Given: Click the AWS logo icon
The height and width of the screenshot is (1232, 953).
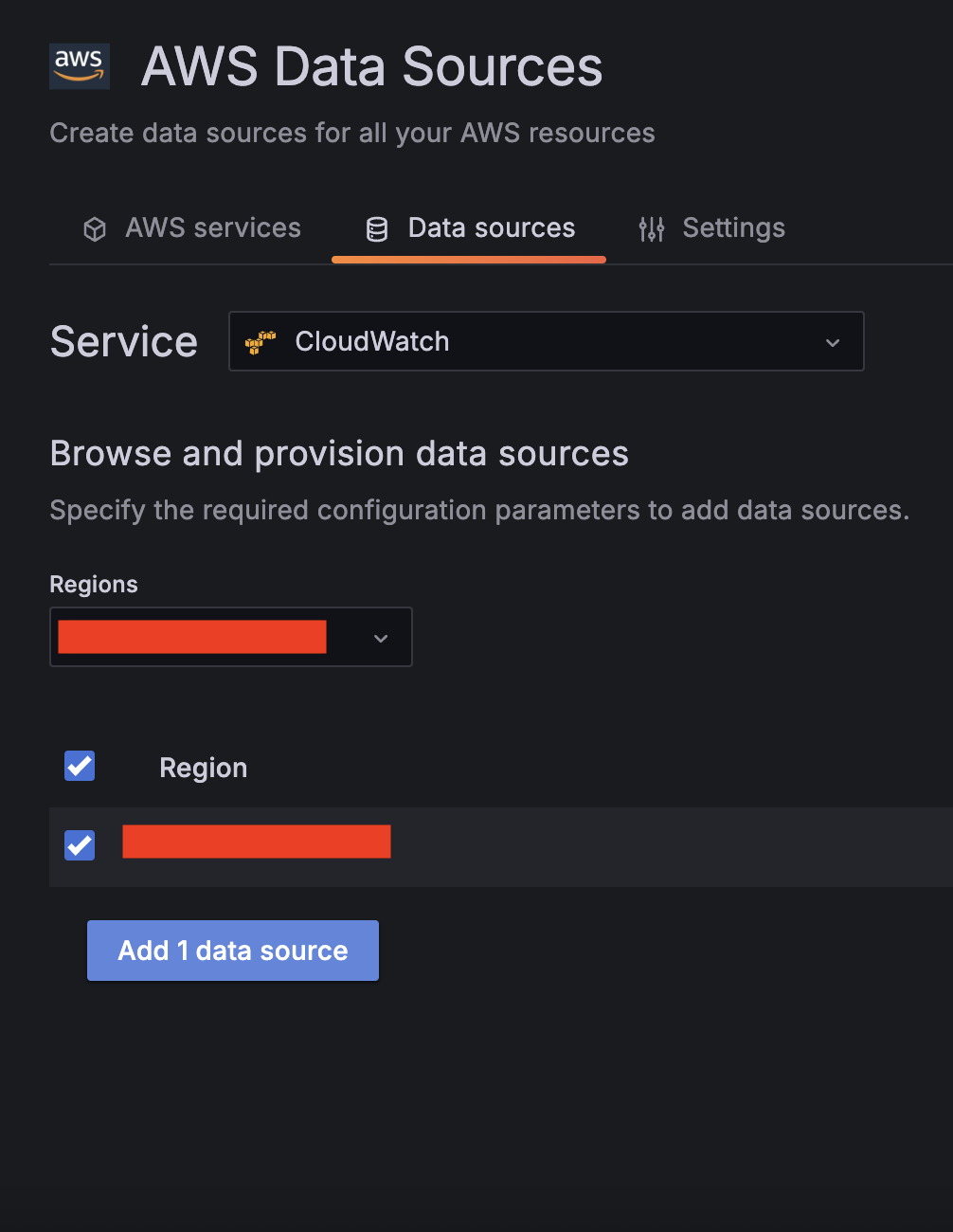Looking at the screenshot, I should (80, 66).
